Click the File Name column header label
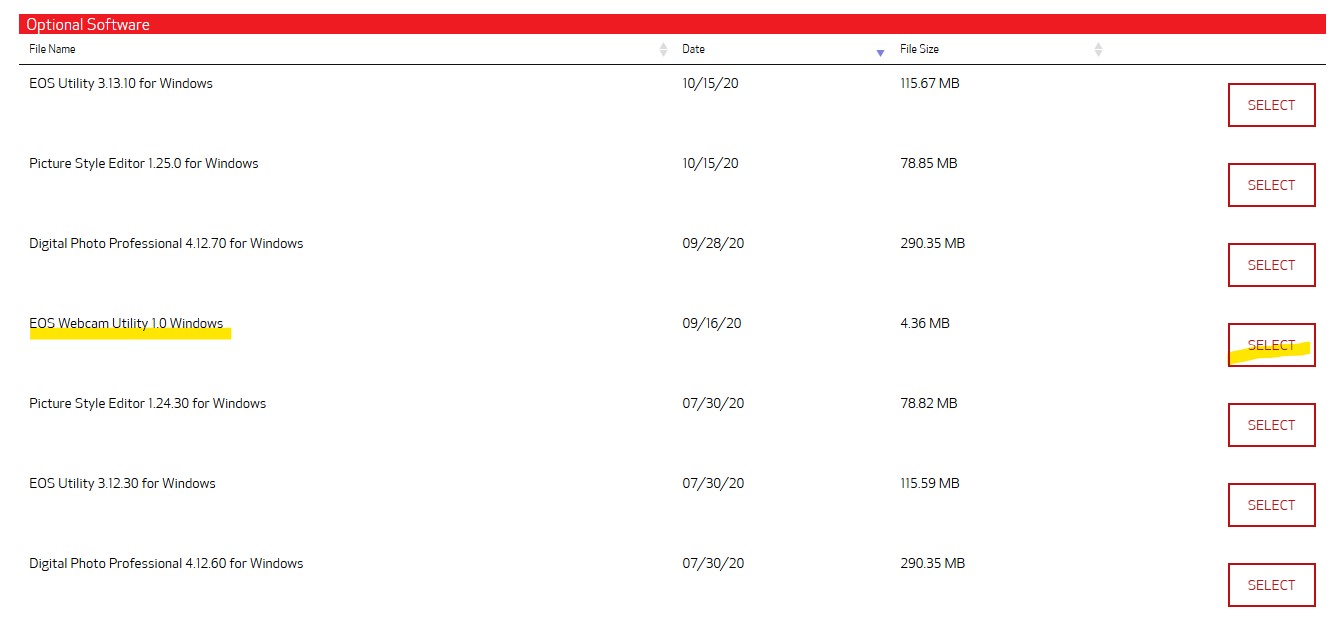Screen dimensions: 1339x617 [52, 49]
